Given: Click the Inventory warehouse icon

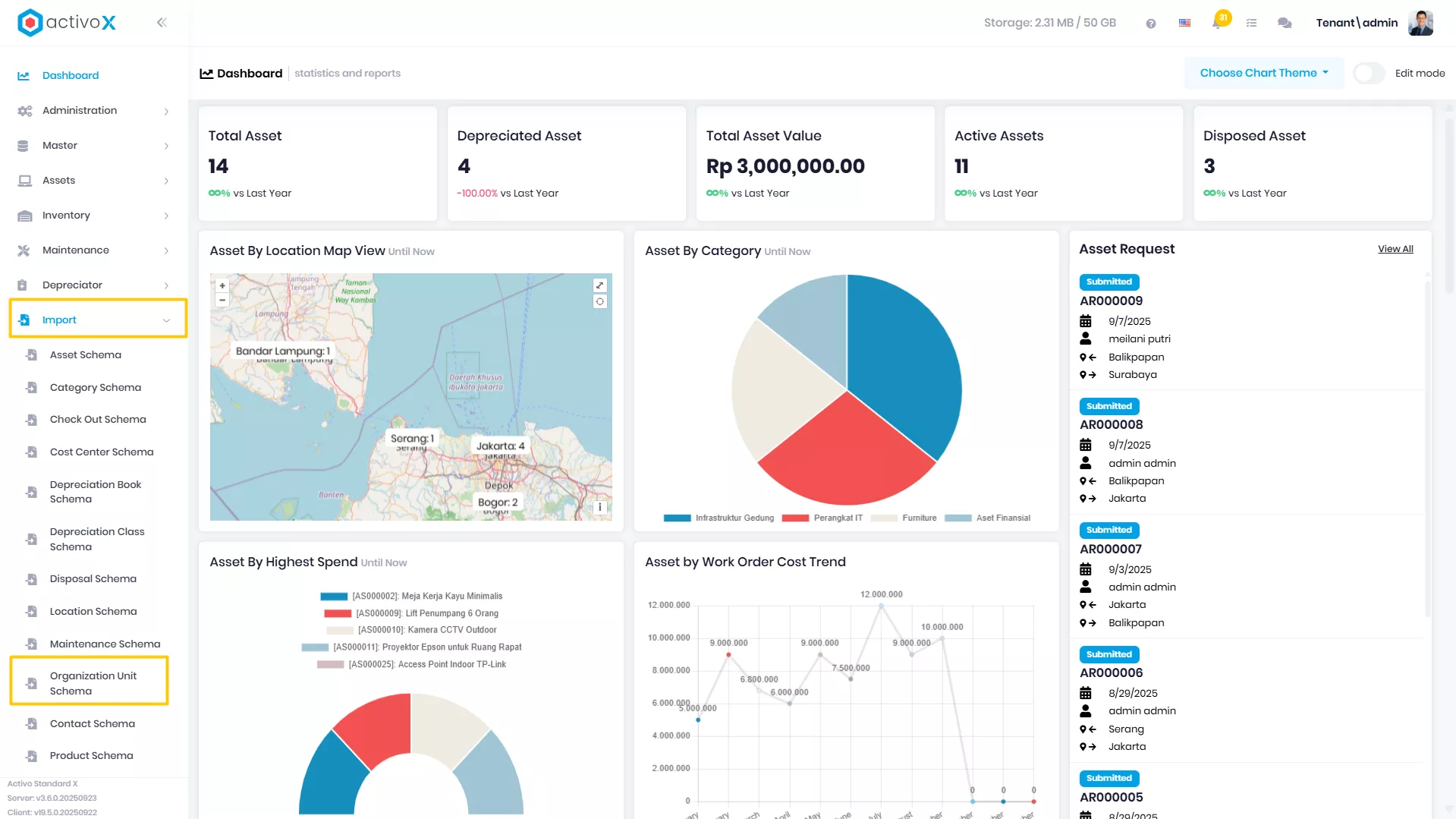Looking at the screenshot, I should [24, 216].
